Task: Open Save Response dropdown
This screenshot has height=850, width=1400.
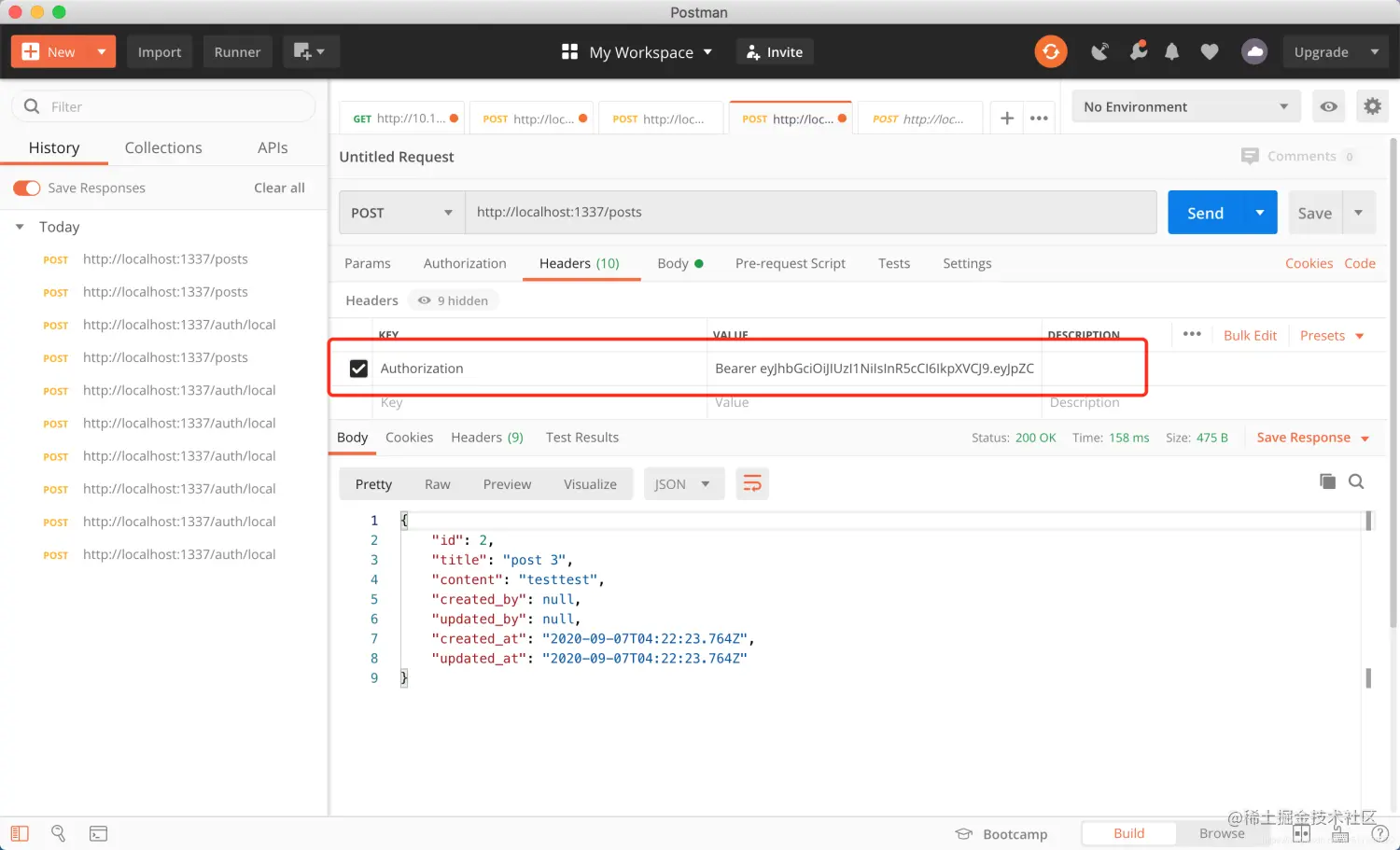Action: pyautogui.click(x=1313, y=438)
